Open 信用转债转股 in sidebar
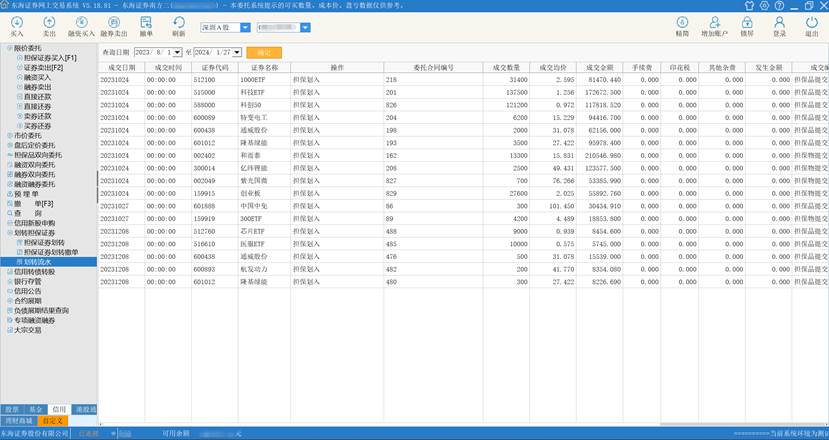 (x=35, y=271)
